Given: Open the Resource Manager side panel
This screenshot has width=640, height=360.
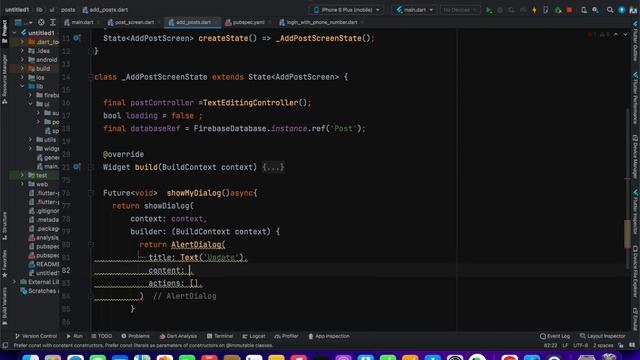Looking at the screenshot, I should (4, 79).
